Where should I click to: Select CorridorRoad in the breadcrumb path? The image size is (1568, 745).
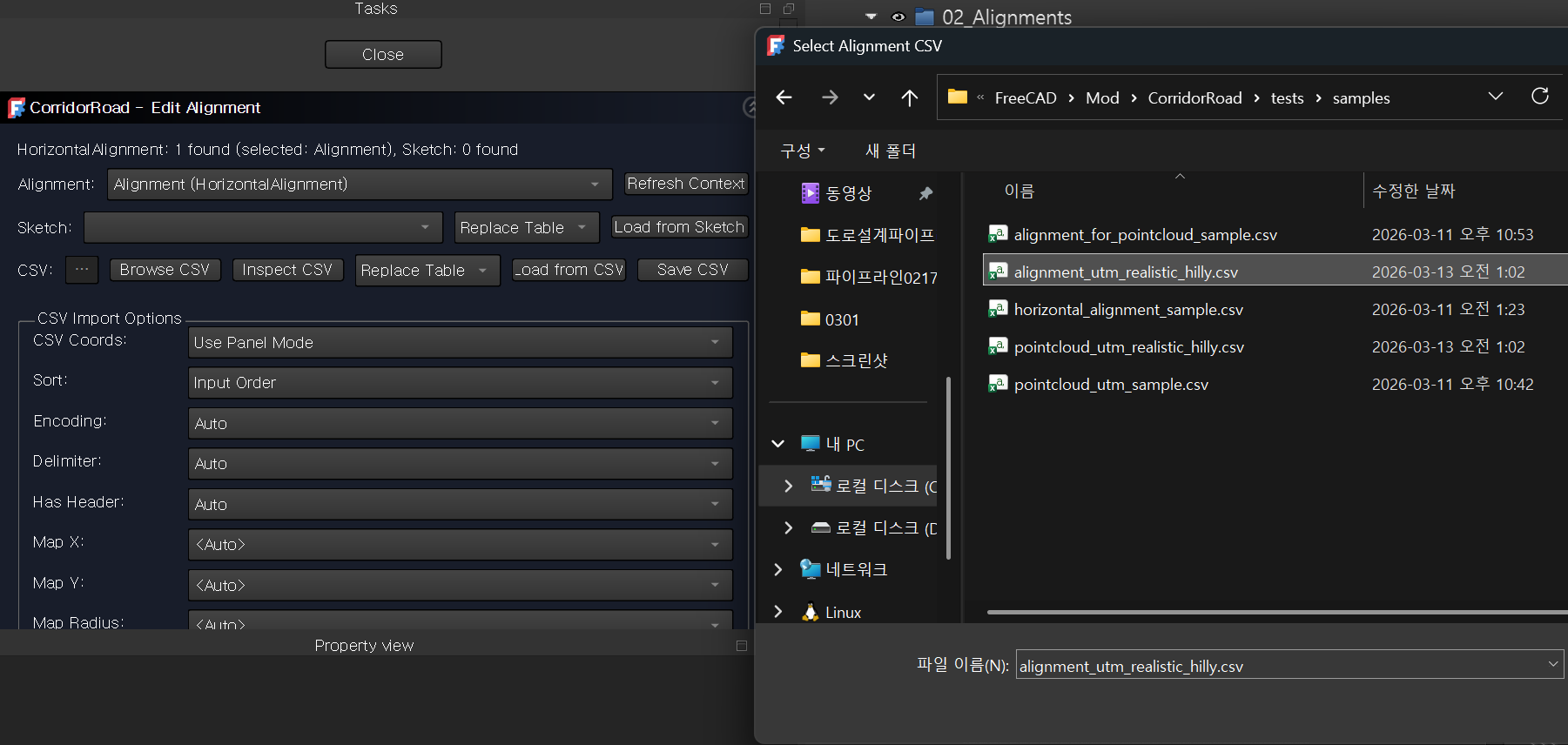[x=1195, y=98]
